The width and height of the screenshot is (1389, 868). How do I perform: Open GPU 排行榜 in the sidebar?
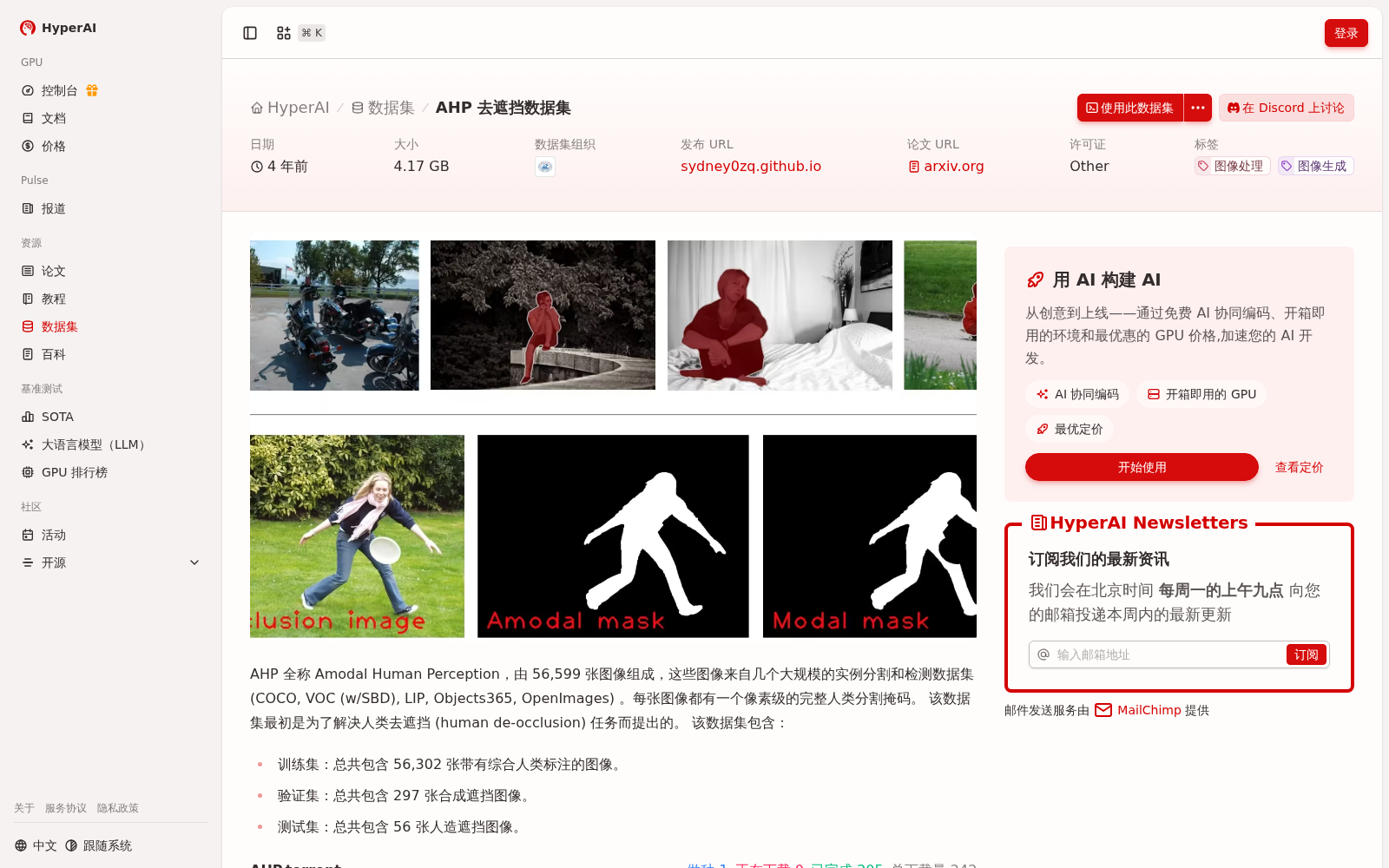point(110,472)
